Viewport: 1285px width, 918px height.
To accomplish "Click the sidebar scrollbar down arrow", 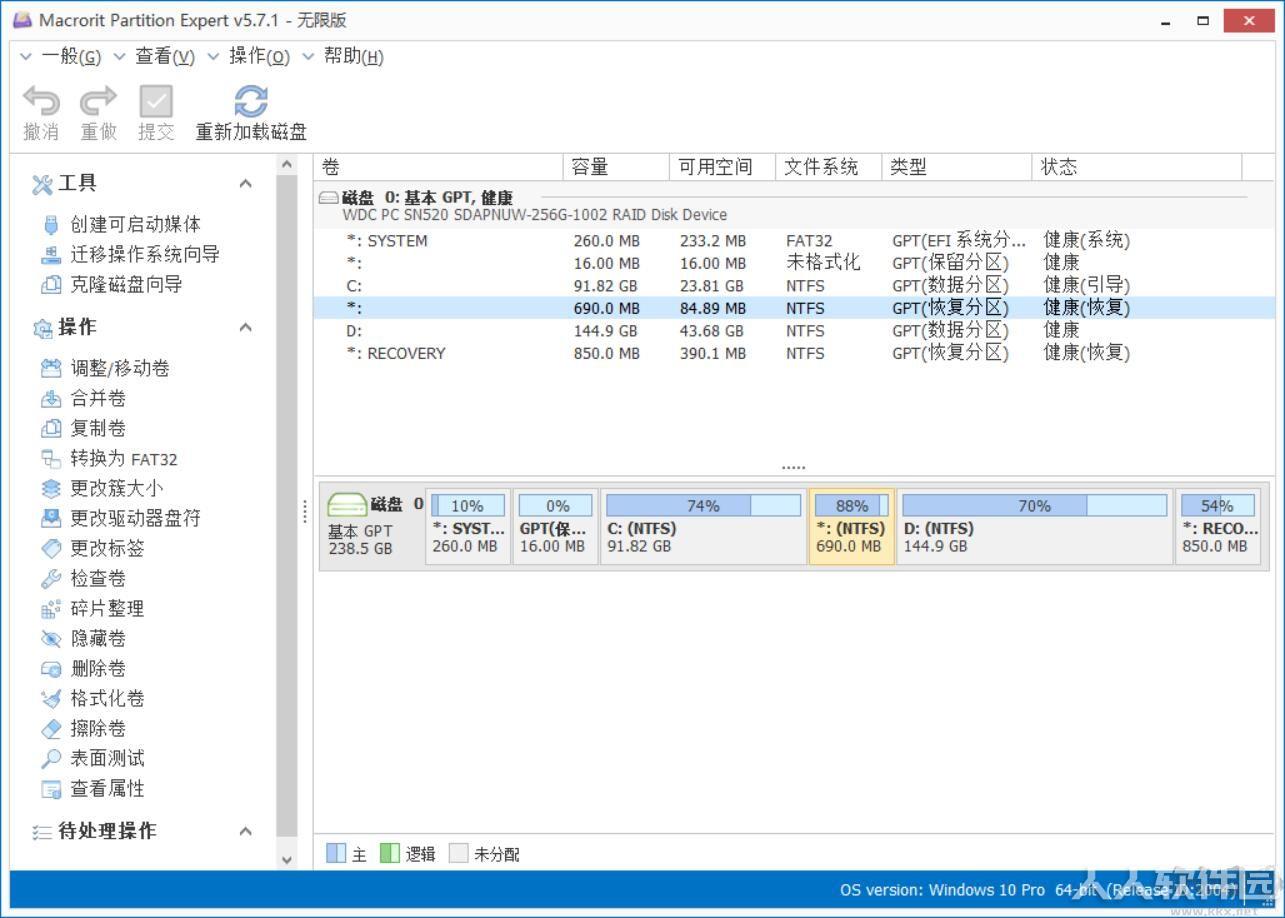I will click(x=287, y=859).
